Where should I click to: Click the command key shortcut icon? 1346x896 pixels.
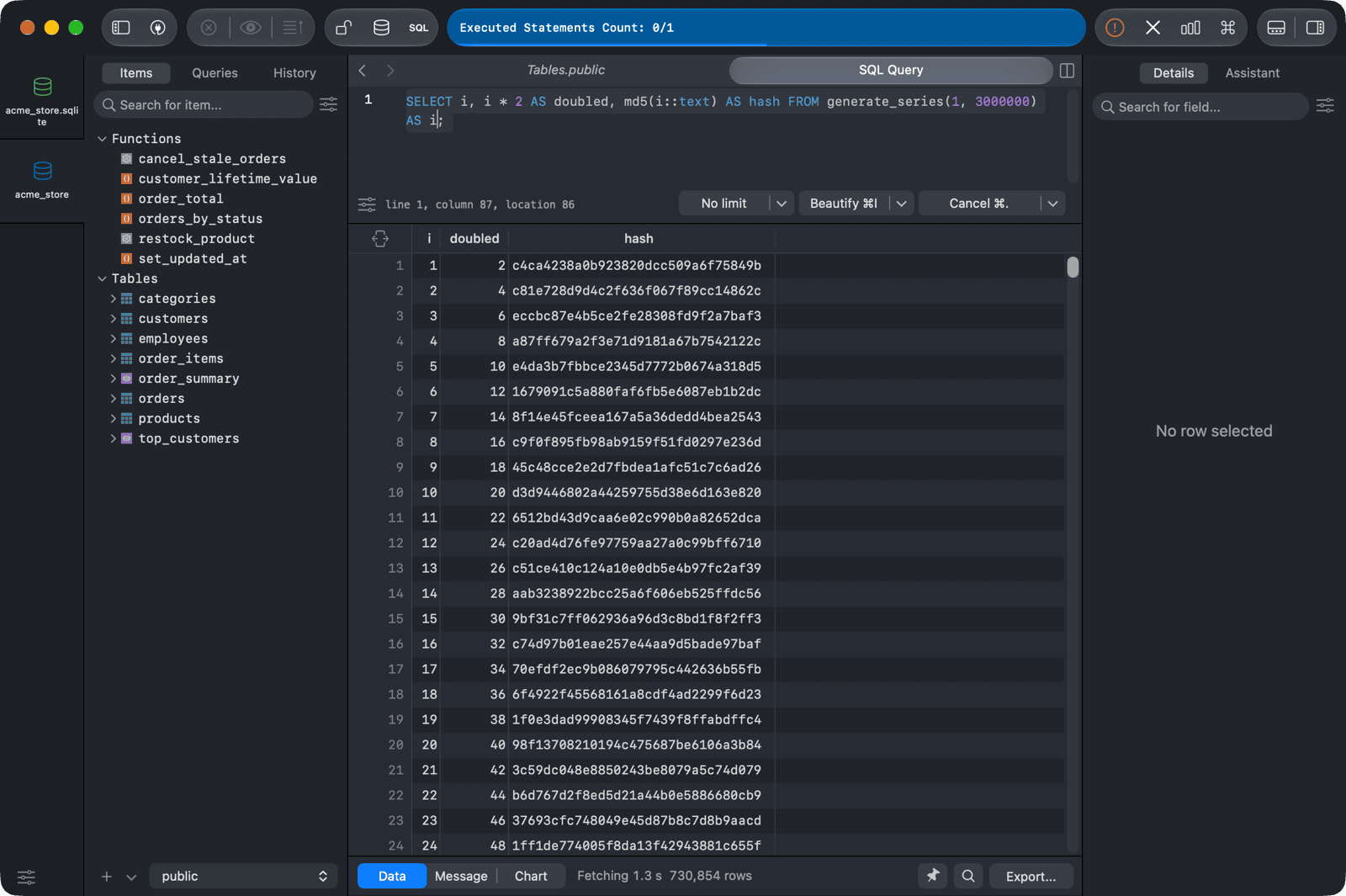tap(1228, 28)
